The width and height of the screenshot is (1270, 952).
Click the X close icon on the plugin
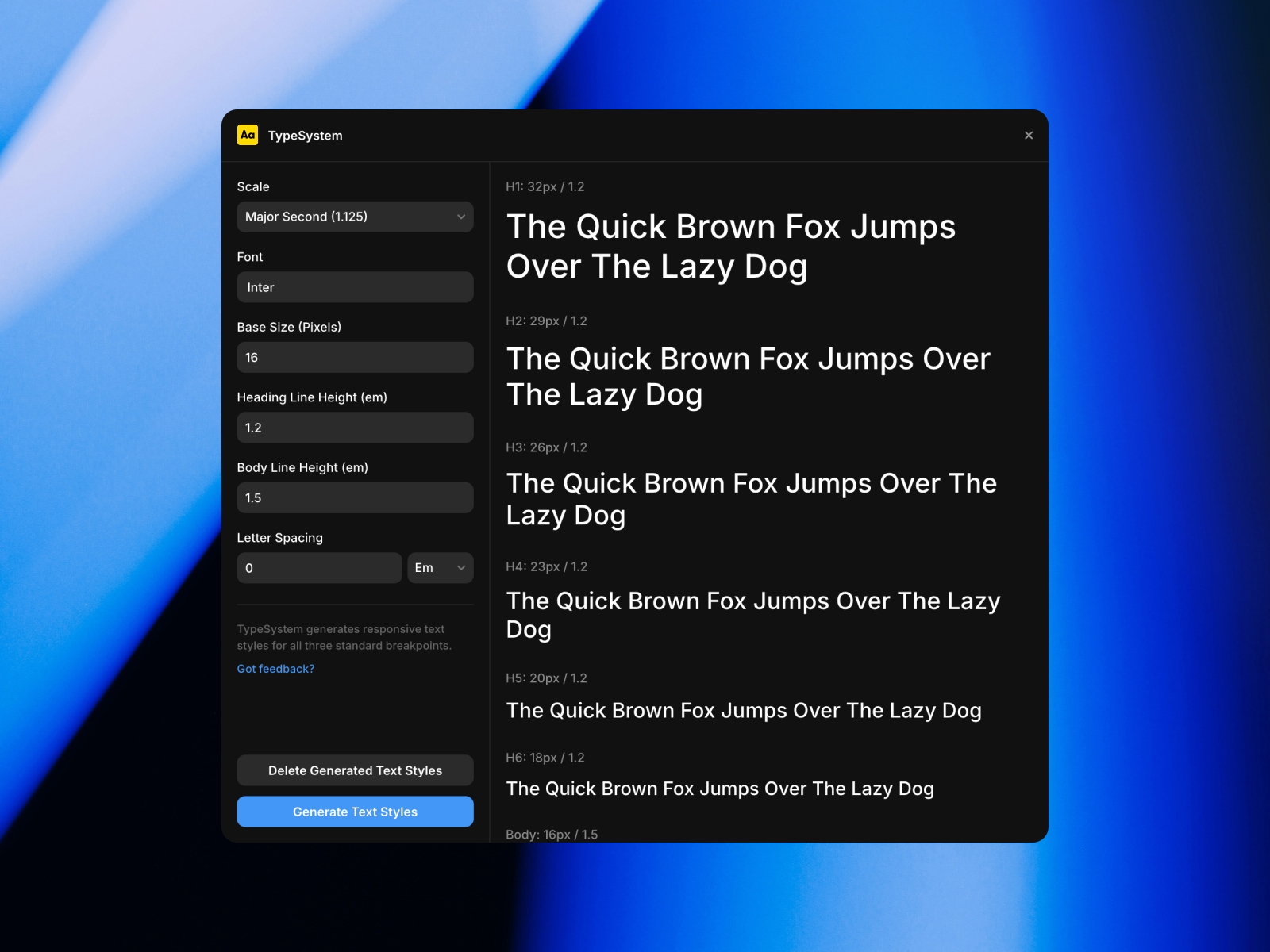point(1029,135)
